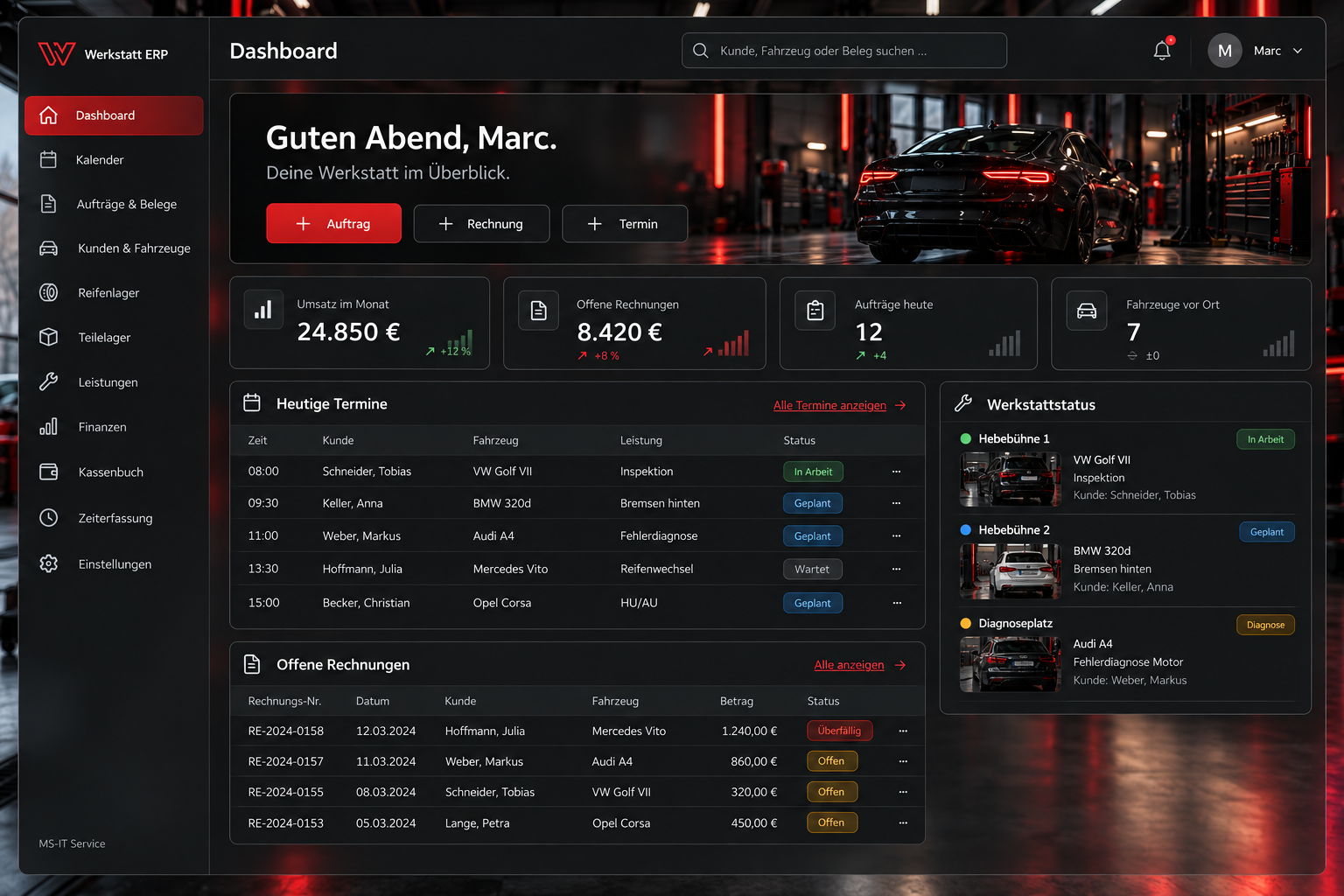
Task: Click the MS-IT Service footer text
Action: pyautogui.click(x=72, y=843)
